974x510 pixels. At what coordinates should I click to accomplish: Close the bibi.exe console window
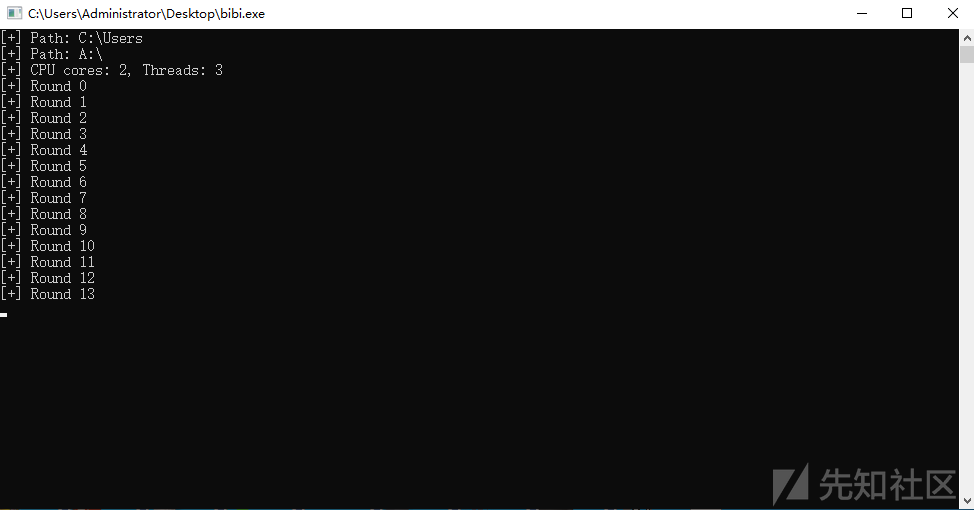point(952,14)
